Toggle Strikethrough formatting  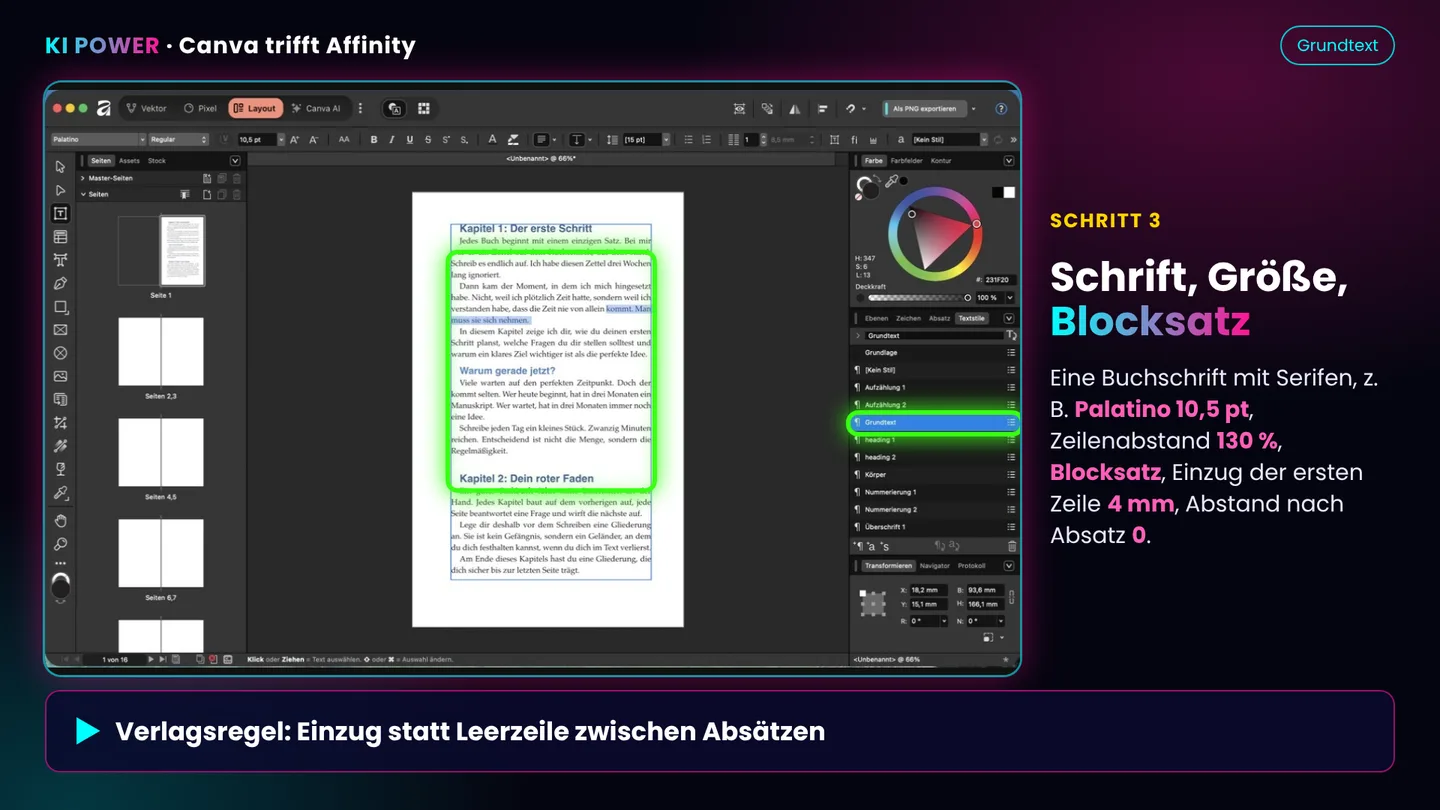tap(428, 140)
